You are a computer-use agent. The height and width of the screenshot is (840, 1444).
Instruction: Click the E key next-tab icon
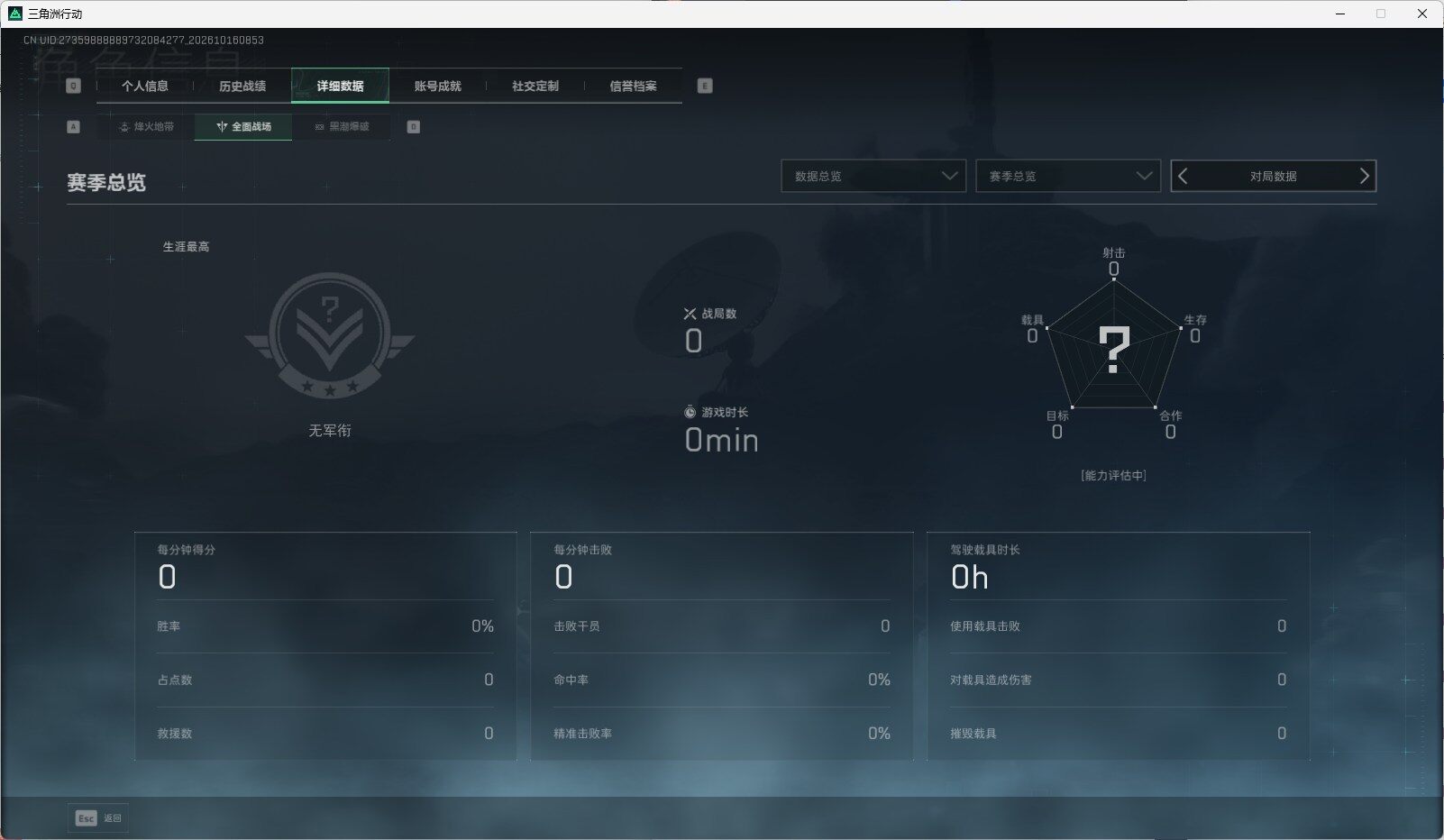[x=705, y=86]
